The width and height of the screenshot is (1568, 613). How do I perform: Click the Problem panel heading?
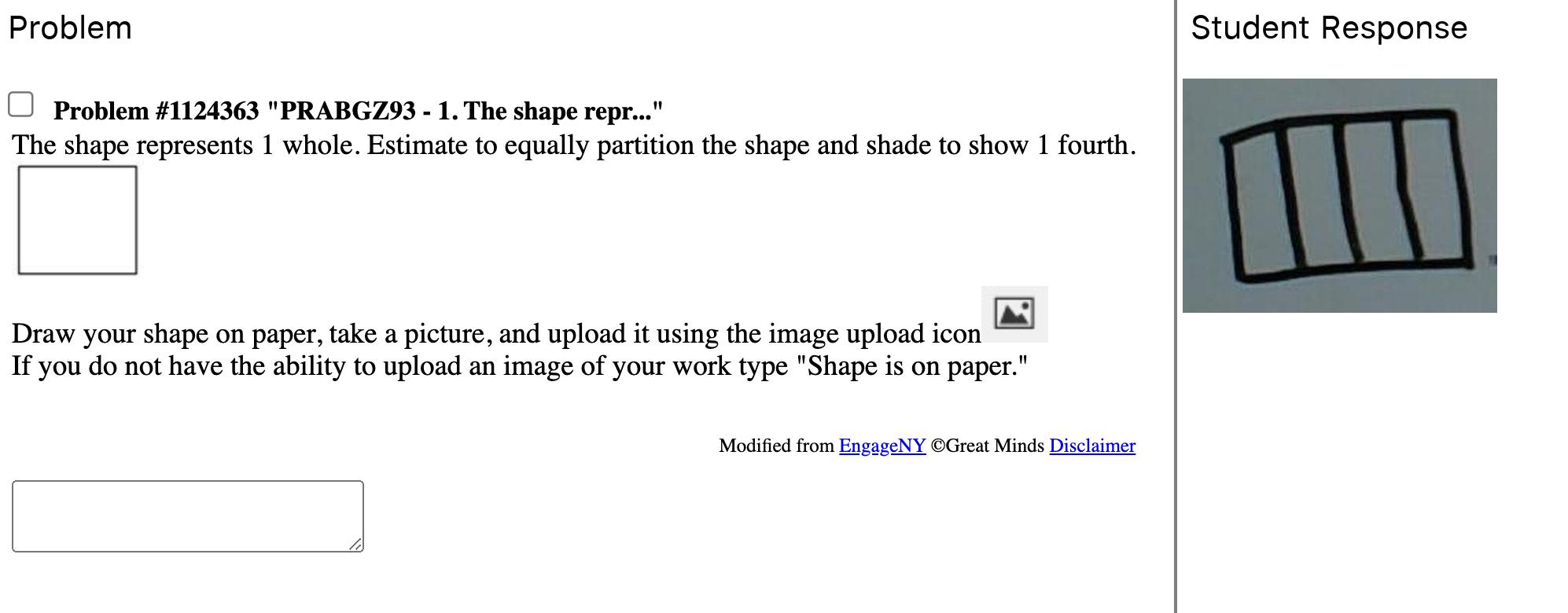coord(70,28)
